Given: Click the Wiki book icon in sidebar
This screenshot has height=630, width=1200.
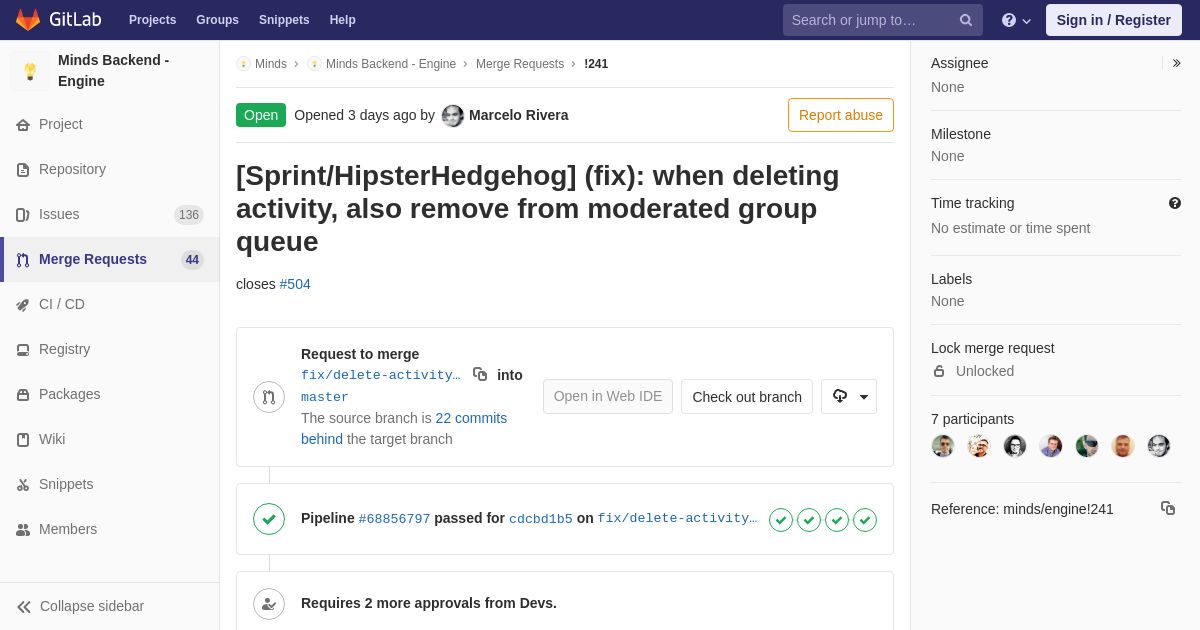Looking at the screenshot, I should [23, 440].
